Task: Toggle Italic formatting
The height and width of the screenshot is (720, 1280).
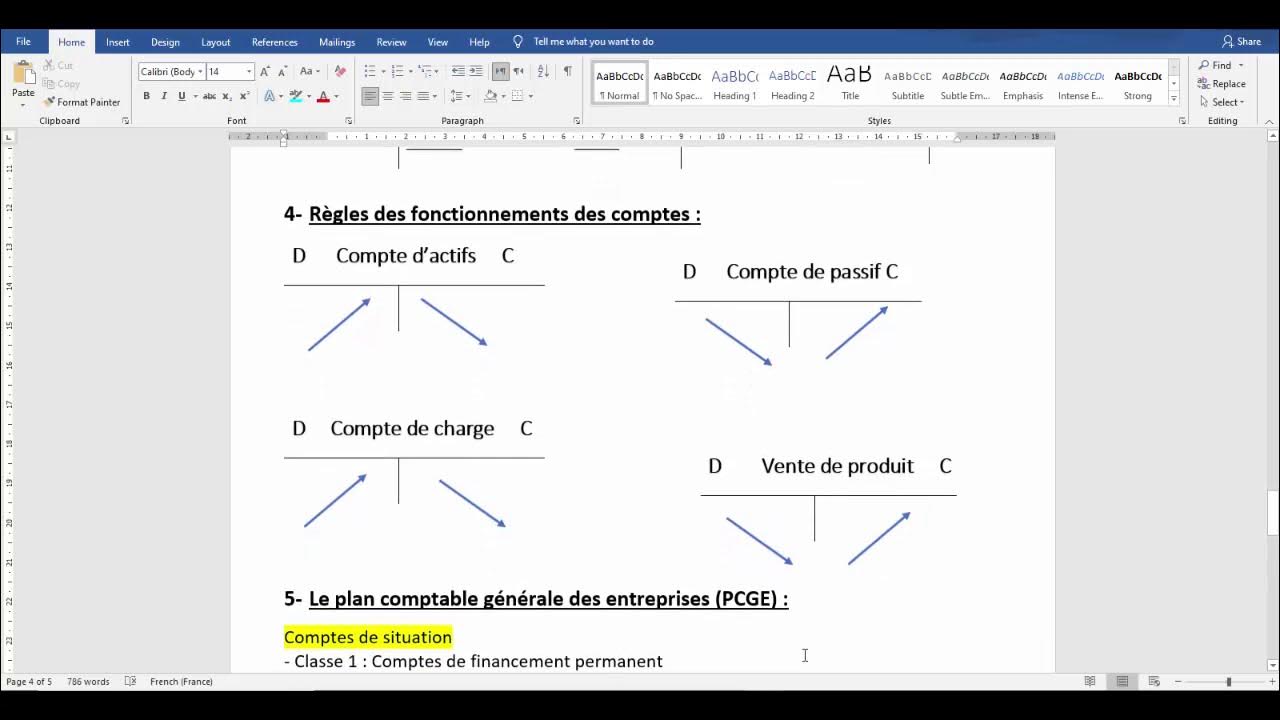Action: tap(164, 96)
